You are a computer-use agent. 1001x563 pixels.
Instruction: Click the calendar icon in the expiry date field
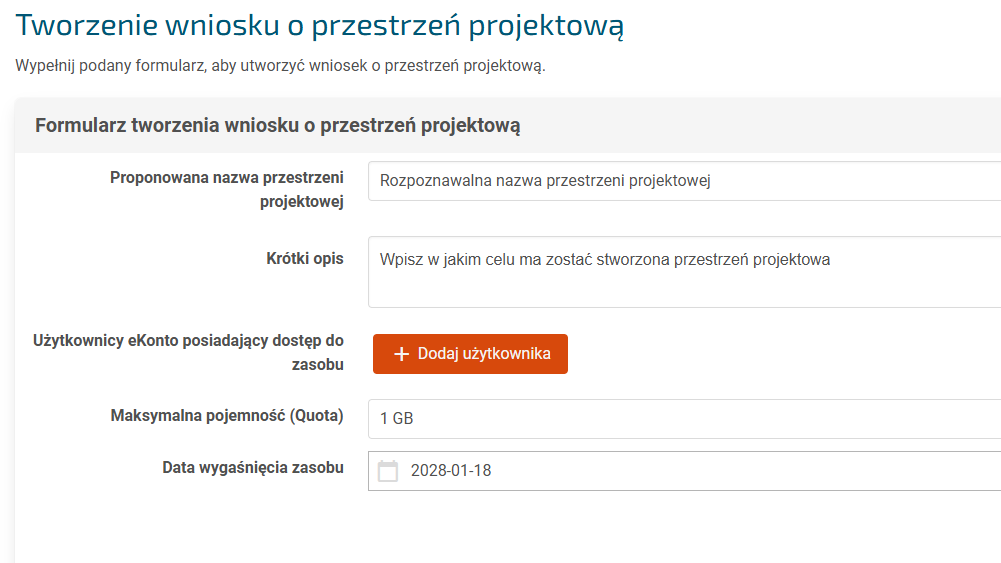pyautogui.click(x=388, y=471)
